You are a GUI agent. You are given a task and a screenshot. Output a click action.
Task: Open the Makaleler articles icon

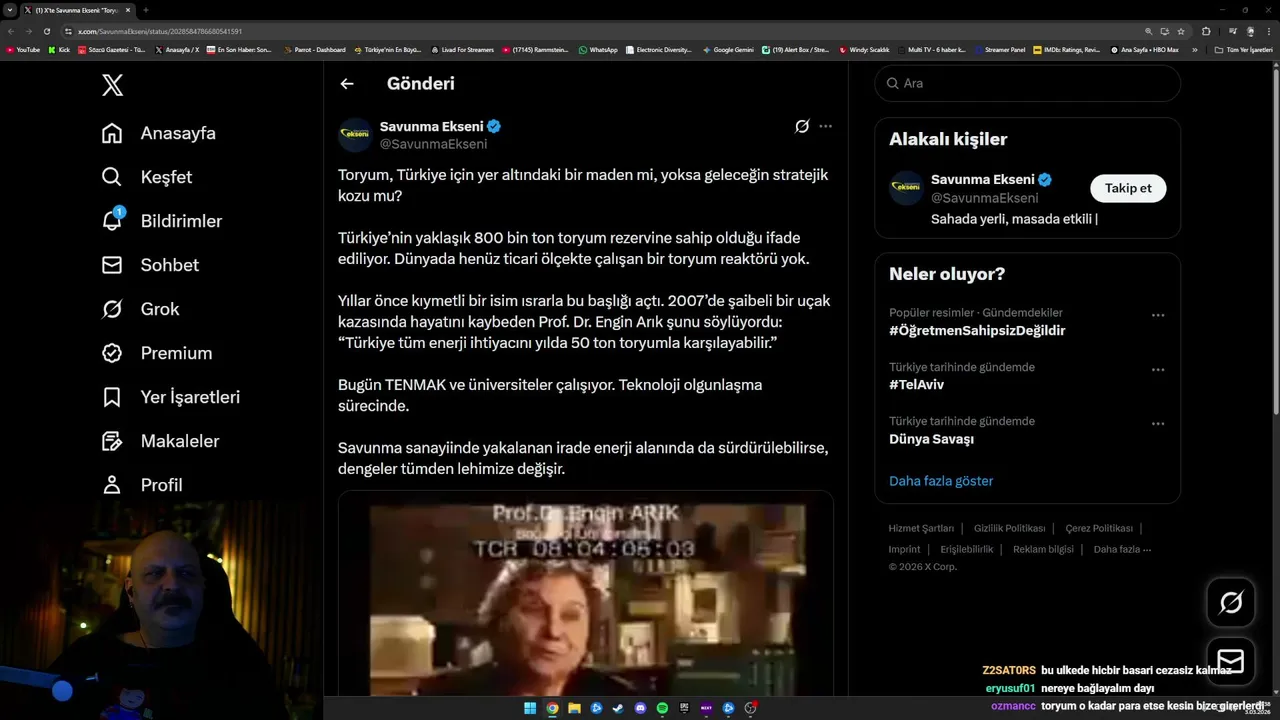tap(112, 441)
